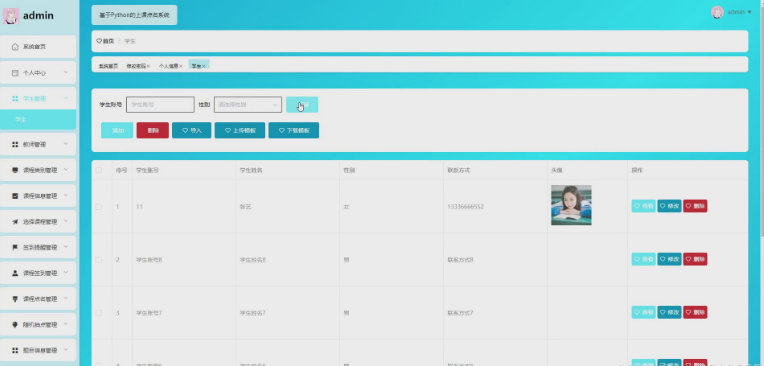Expand the 选择课程管理 sidebar menu
The height and width of the screenshot is (366, 764).
(66, 222)
